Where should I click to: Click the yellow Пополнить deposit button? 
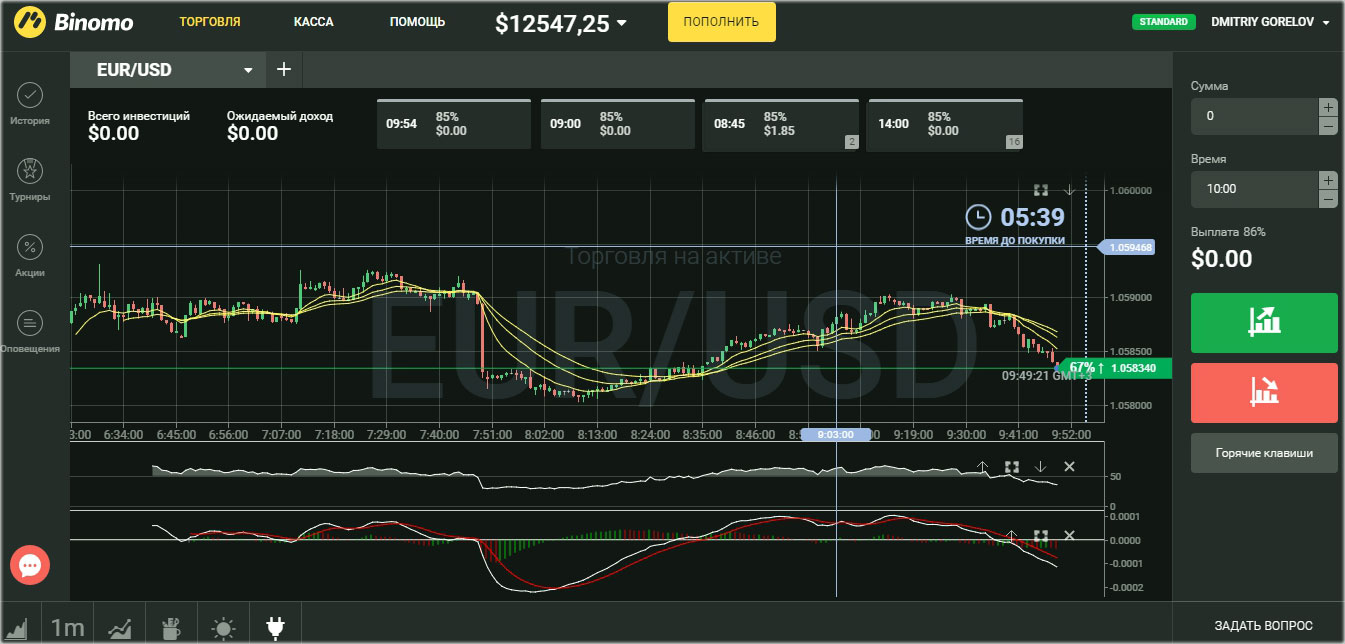[721, 22]
